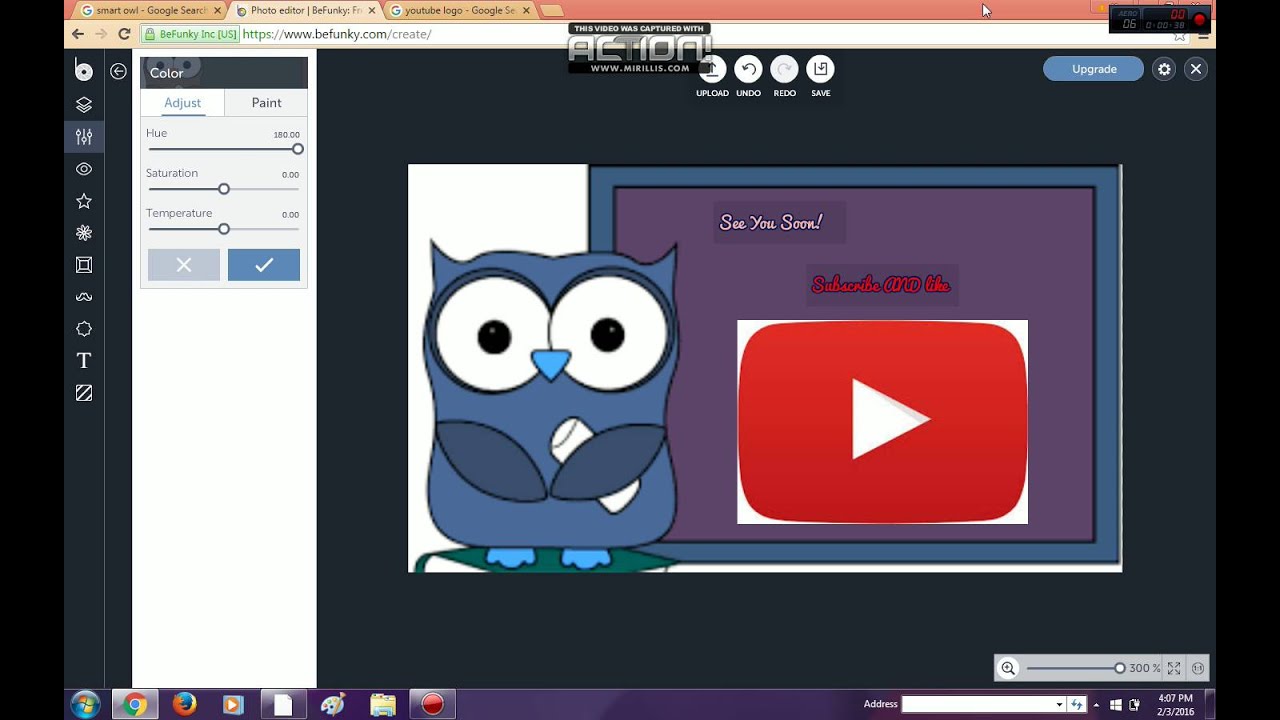Viewport: 1280px width, 720px height.
Task: Open the Edit adjustments sliders tool
Action: point(84,137)
